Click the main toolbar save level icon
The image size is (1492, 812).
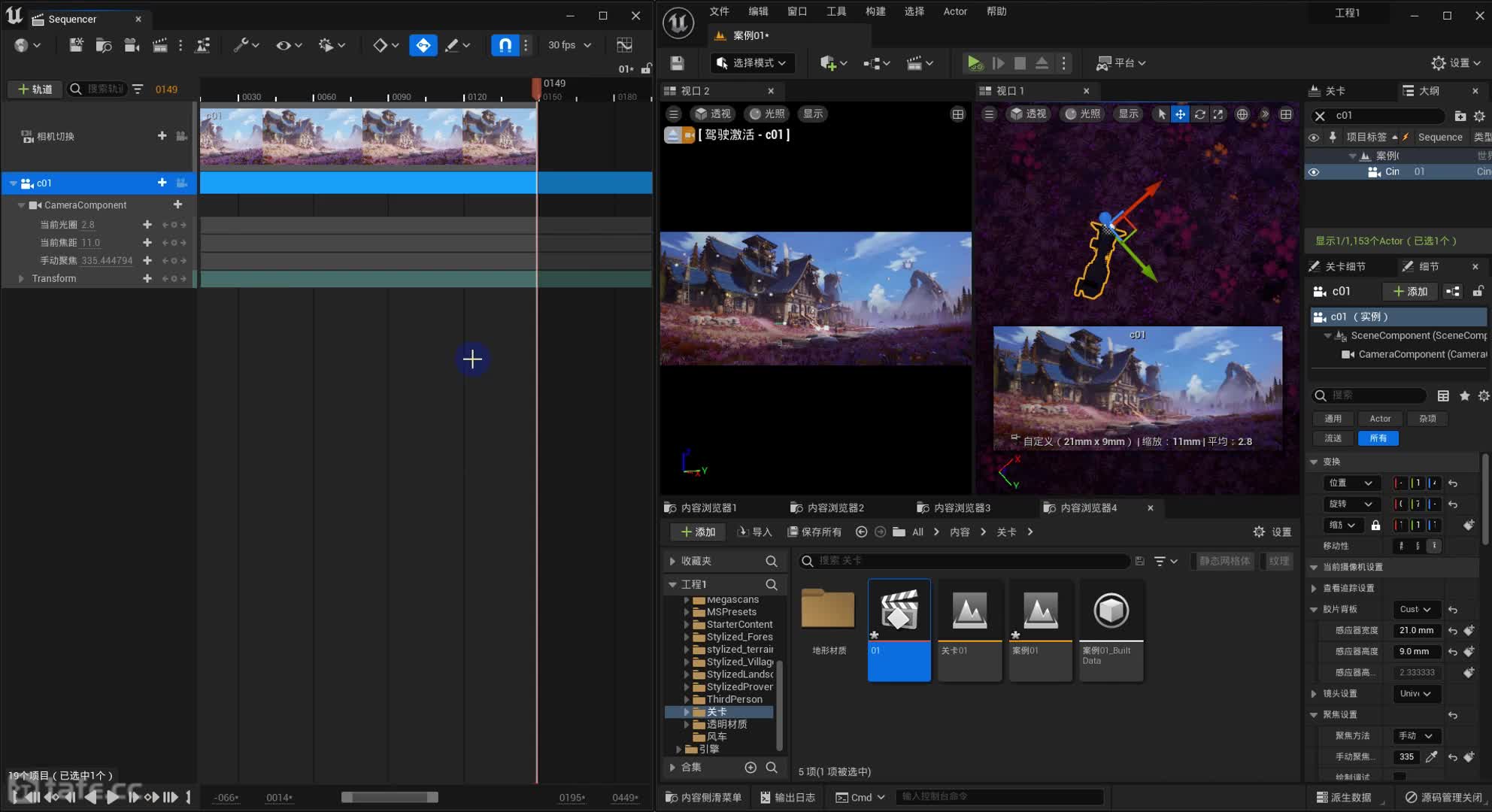coord(677,63)
